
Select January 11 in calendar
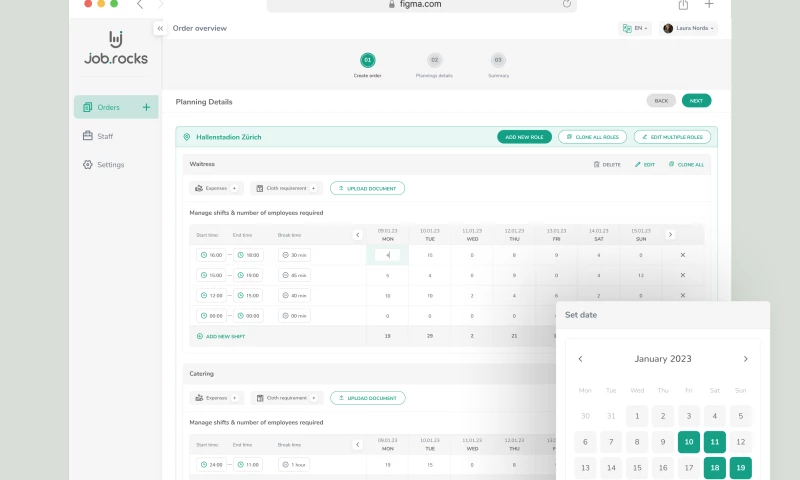click(715, 442)
